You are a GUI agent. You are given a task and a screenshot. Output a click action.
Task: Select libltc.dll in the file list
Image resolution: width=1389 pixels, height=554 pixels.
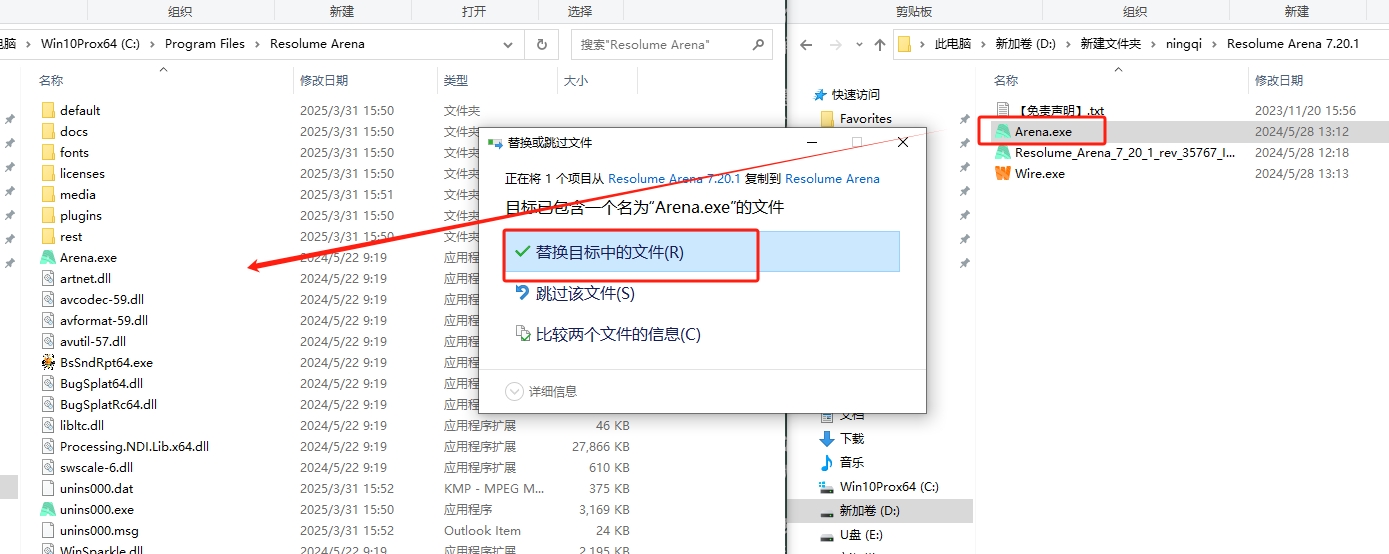click(82, 425)
